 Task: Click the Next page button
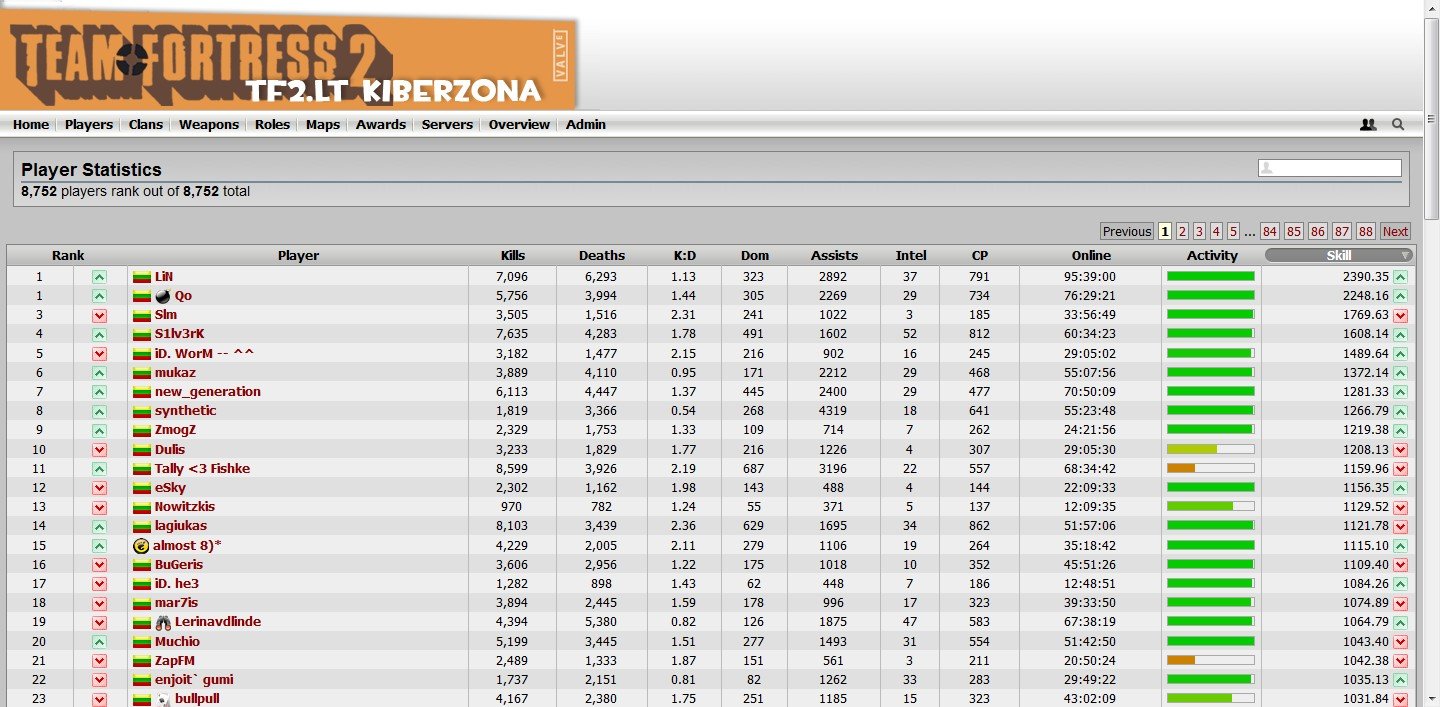(x=1395, y=231)
